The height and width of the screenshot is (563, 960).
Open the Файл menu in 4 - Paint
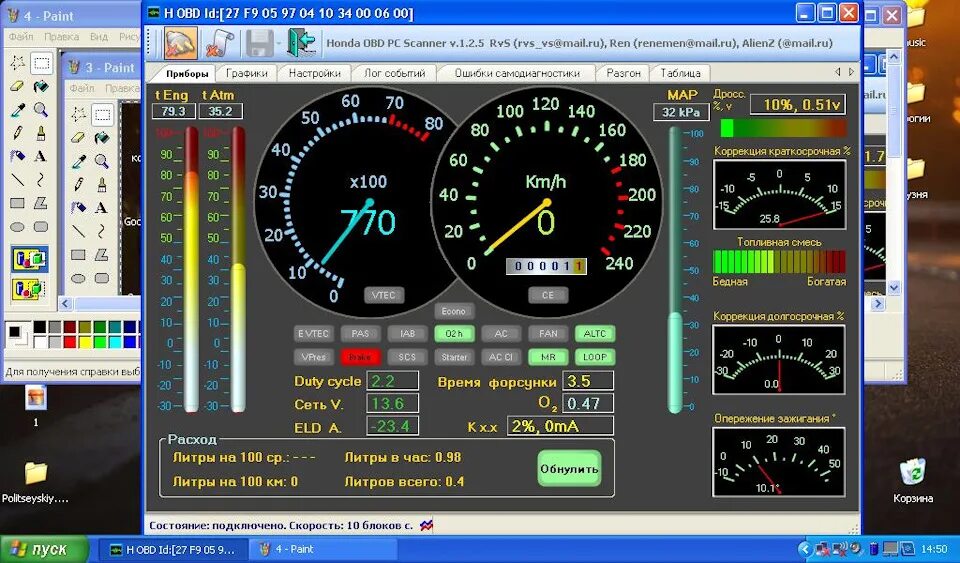(21, 37)
